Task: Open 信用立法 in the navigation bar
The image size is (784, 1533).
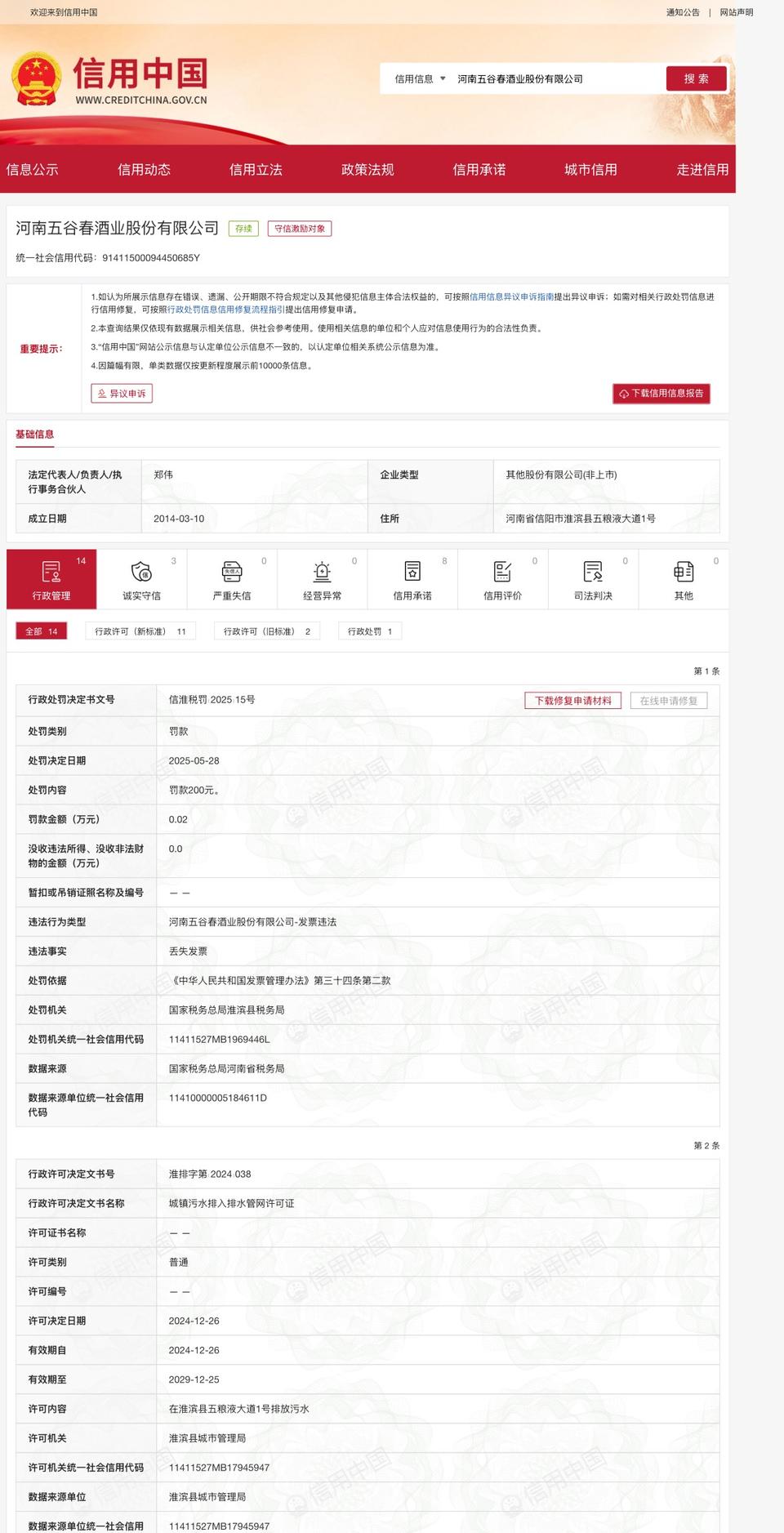Action: click(256, 170)
